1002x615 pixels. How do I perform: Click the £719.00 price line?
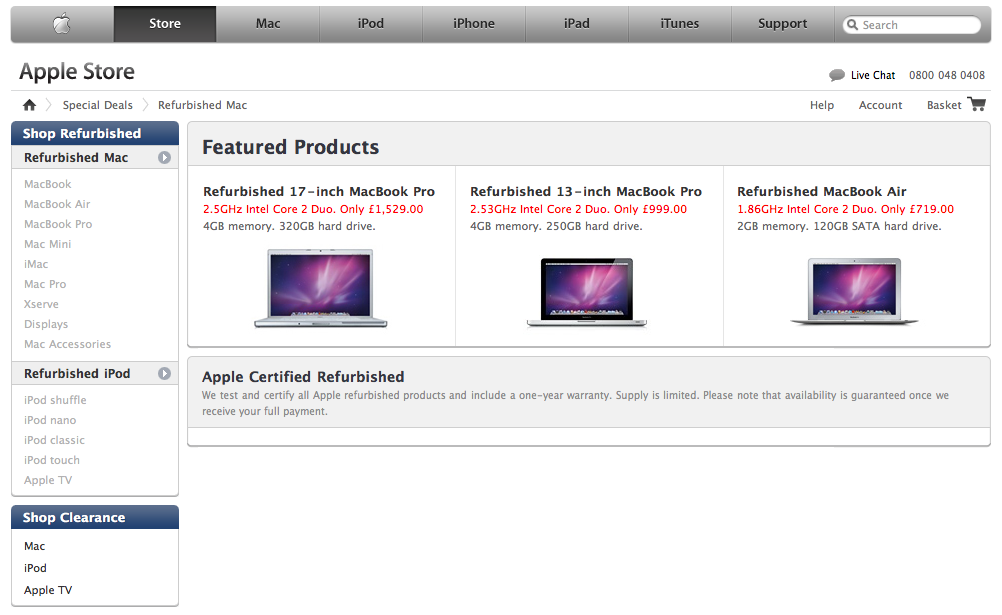pyautogui.click(x=845, y=209)
